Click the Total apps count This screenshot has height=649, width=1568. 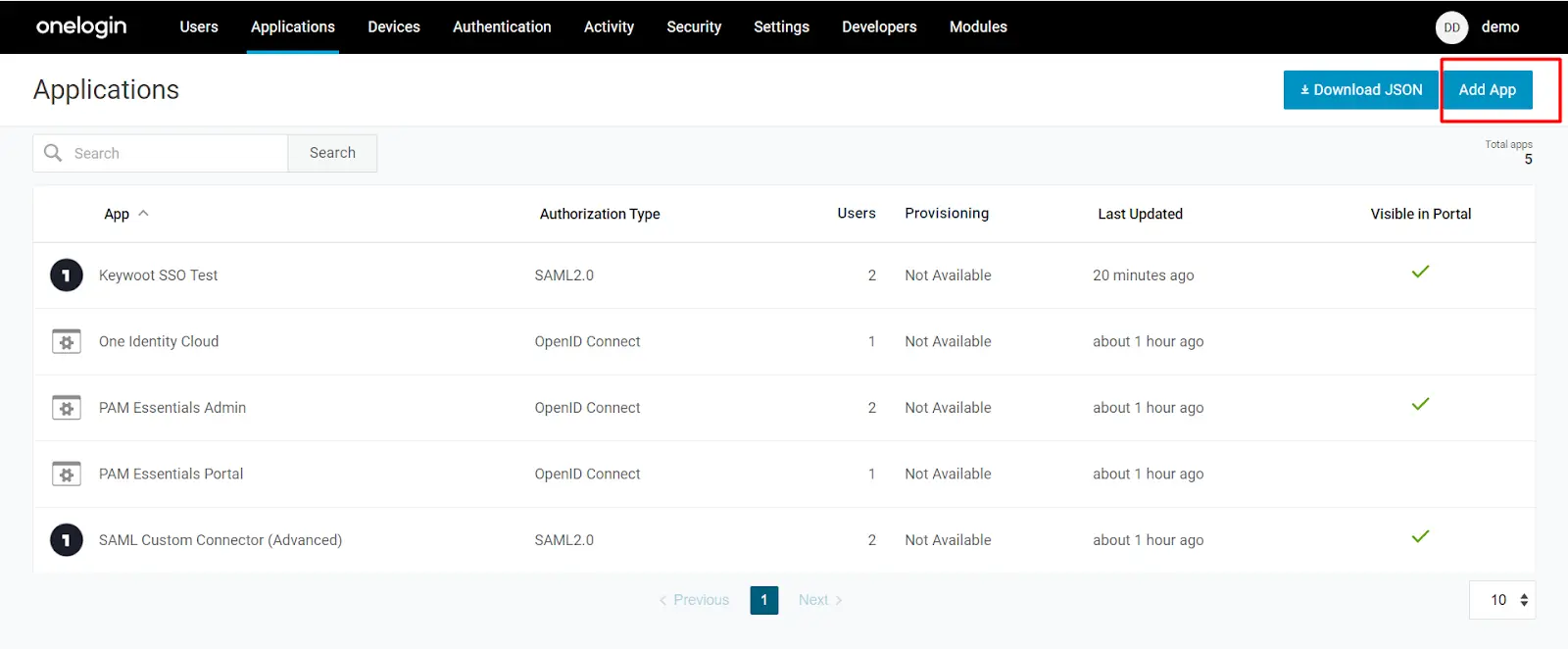tap(1528, 159)
